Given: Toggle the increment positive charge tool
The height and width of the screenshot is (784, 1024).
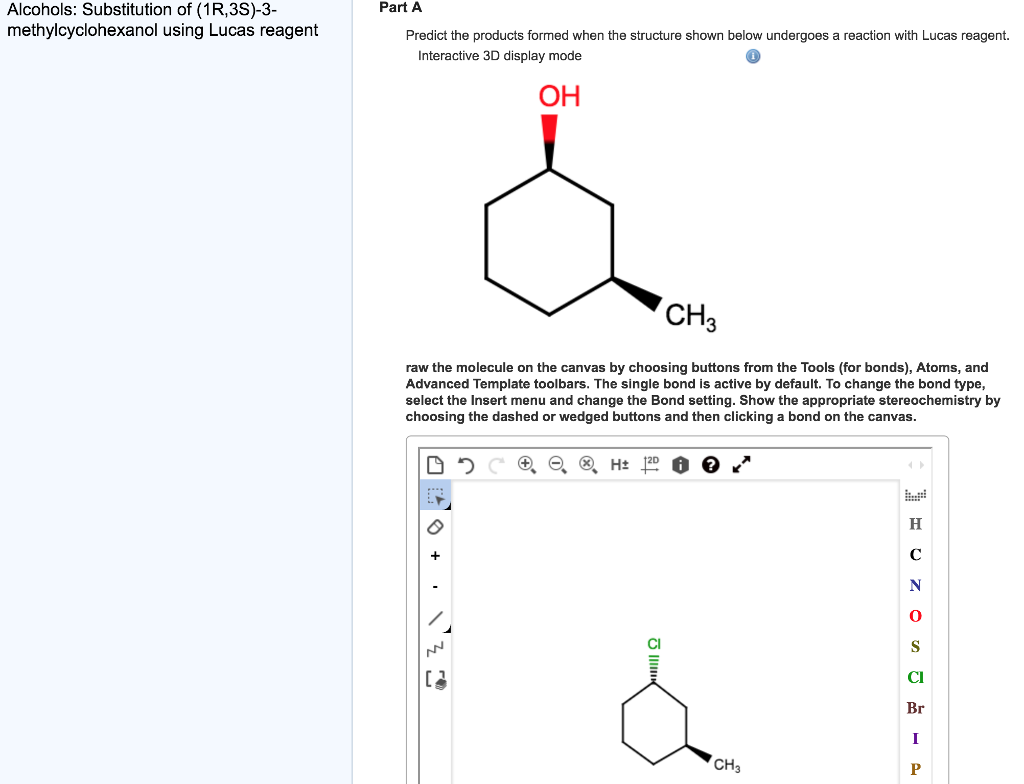Looking at the screenshot, I should [x=435, y=555].
